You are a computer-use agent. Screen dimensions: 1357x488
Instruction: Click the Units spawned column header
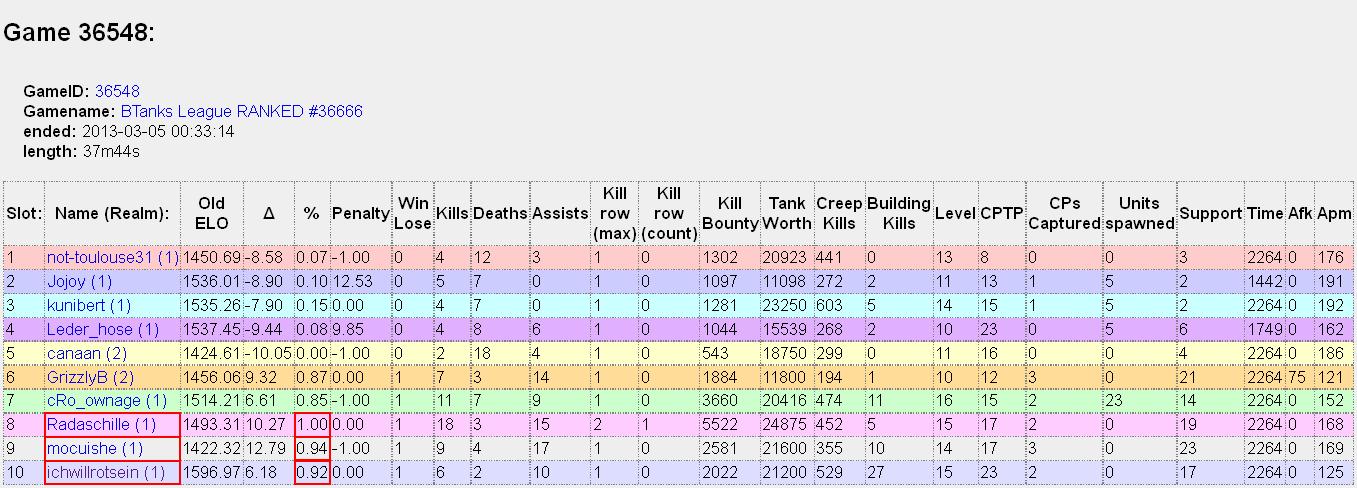[1139, 213]
